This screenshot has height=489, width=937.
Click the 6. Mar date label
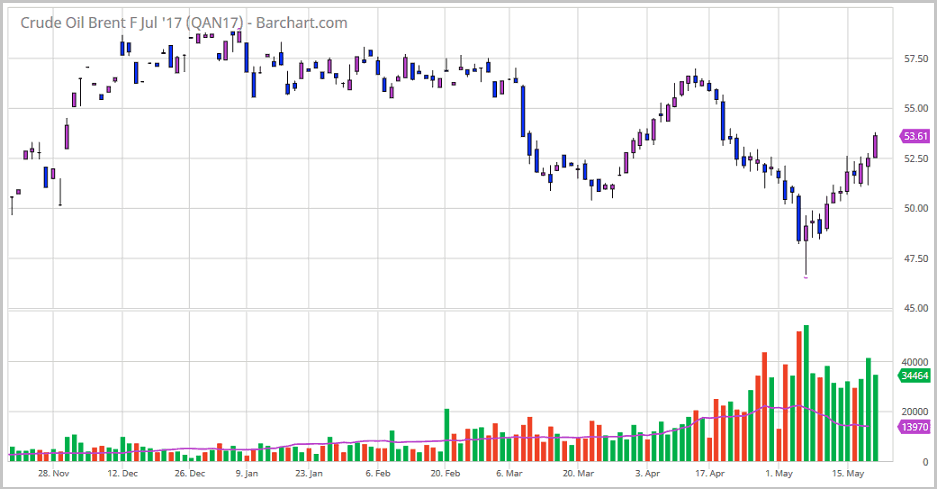[x=509, y=473]
